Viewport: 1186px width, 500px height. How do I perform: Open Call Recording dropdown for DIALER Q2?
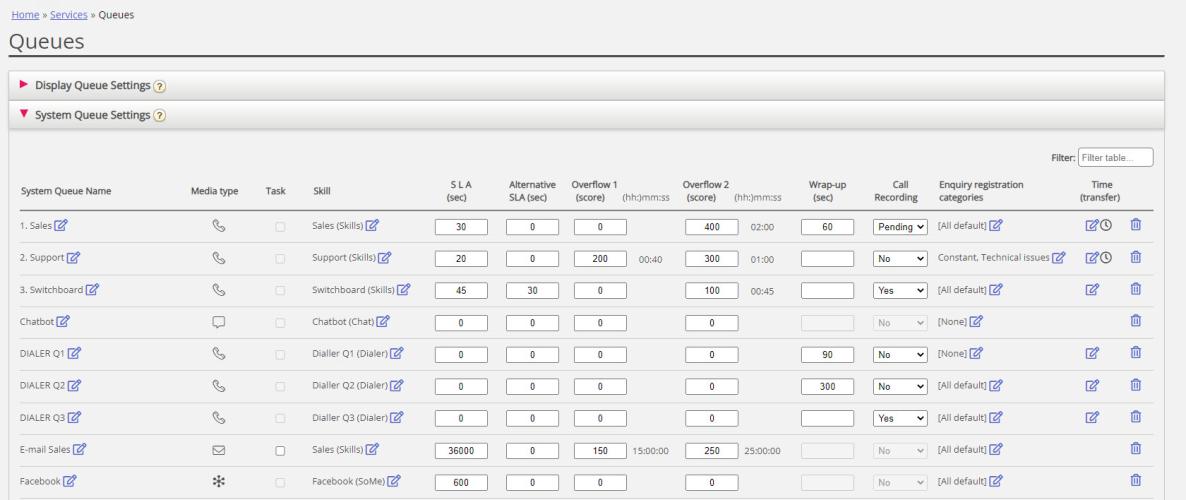point(900,387)
